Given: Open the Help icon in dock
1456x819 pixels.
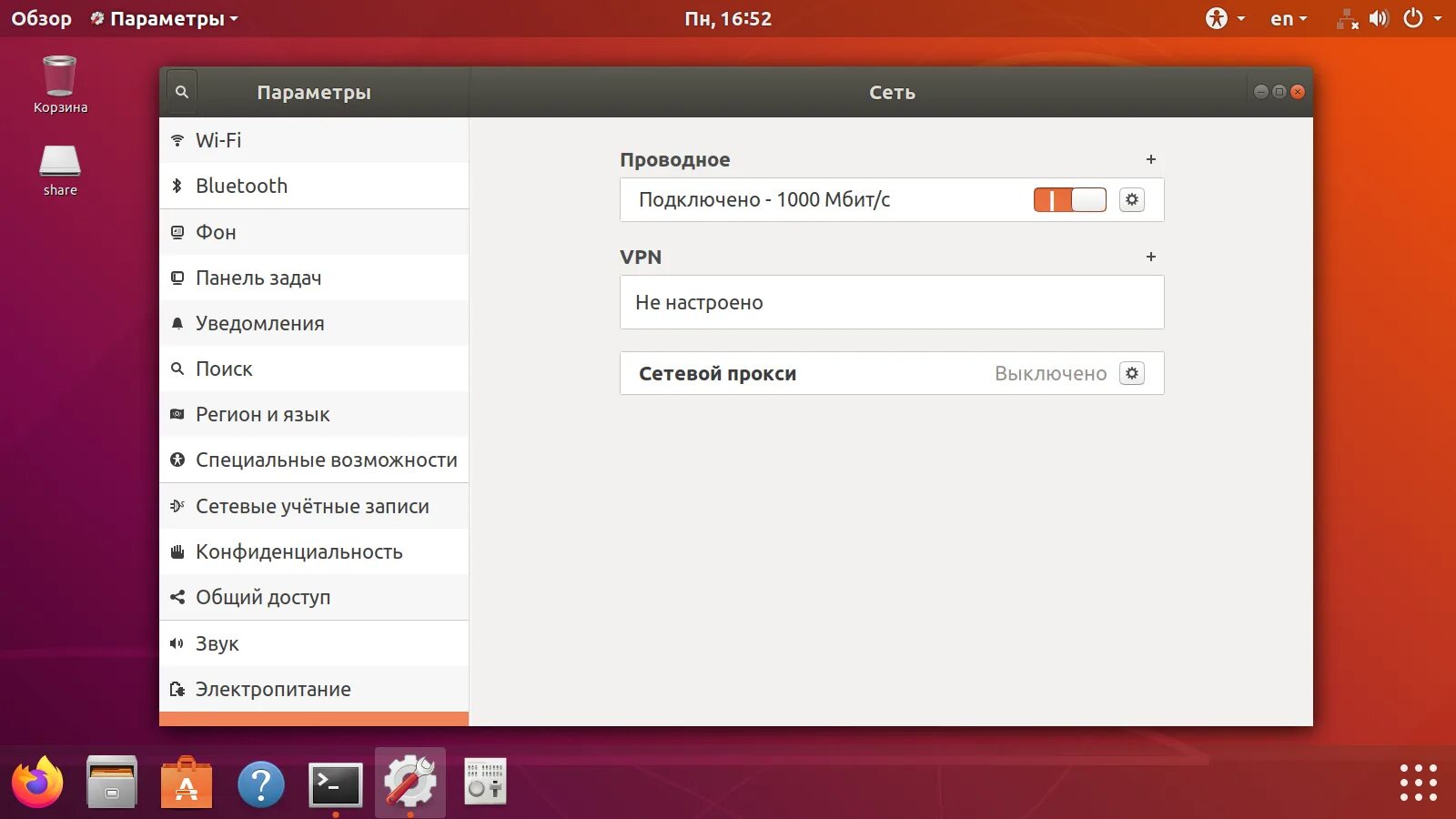Looking at the screenshot, I should tap(261, 784).
